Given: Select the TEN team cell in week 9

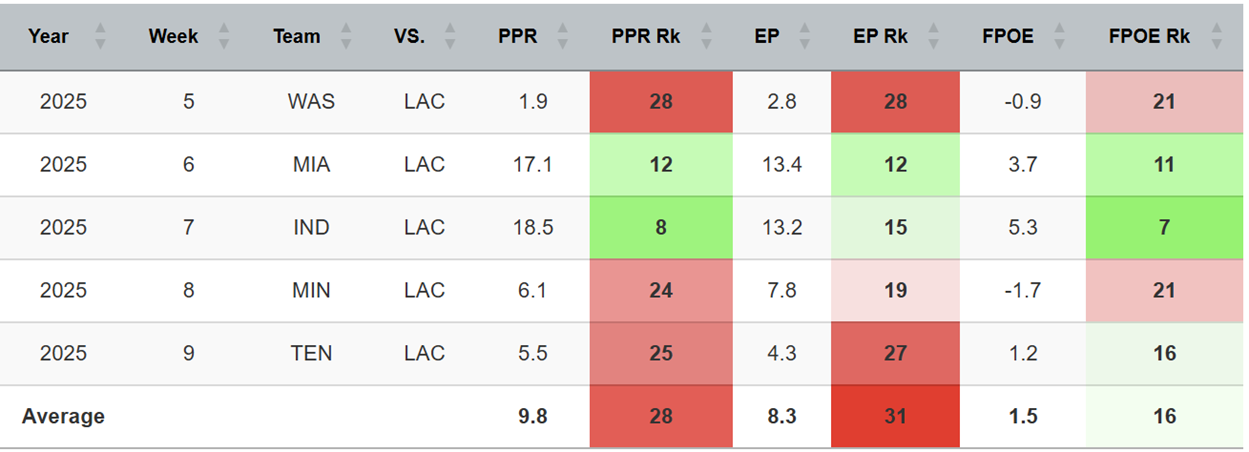Looking at the screenshot, I should (311, 354).
